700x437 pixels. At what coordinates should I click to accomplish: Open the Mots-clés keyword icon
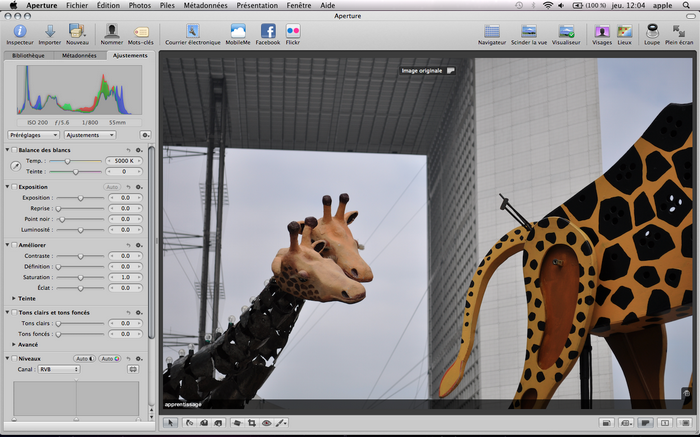(x=141, y=34)
